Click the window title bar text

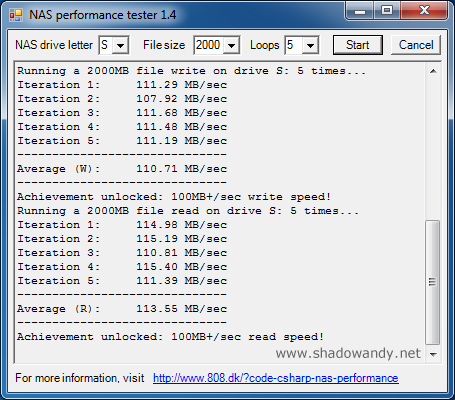pyautogui.click(x=102, y=15)
